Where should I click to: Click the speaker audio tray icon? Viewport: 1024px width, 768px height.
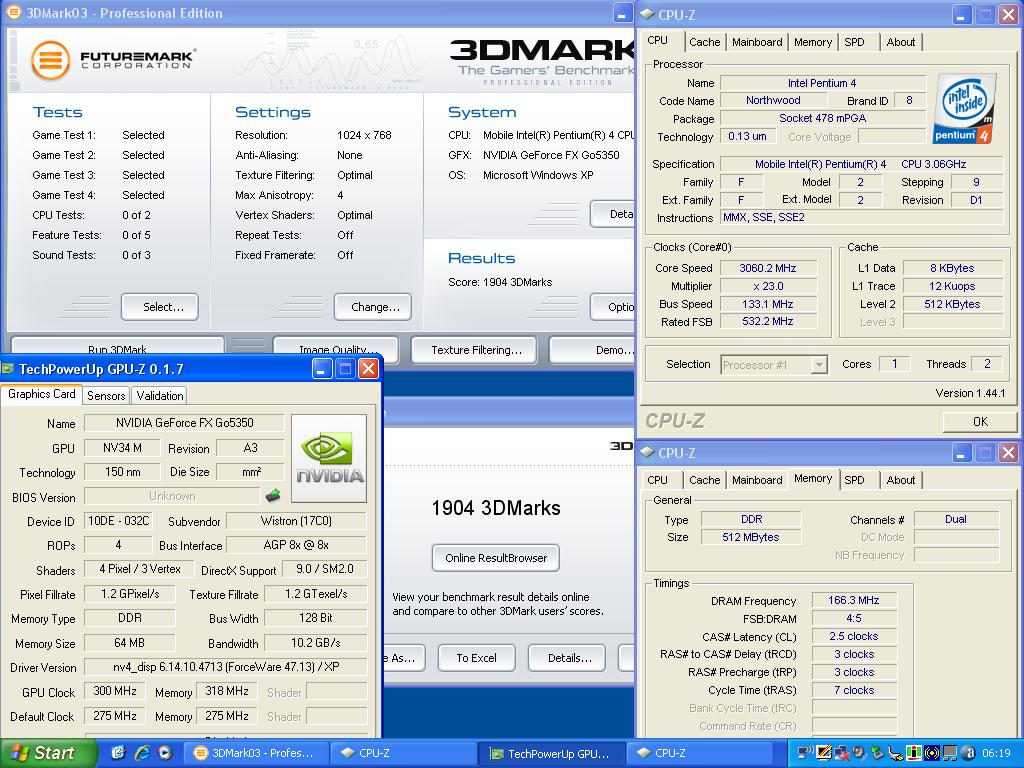point(859,753)
